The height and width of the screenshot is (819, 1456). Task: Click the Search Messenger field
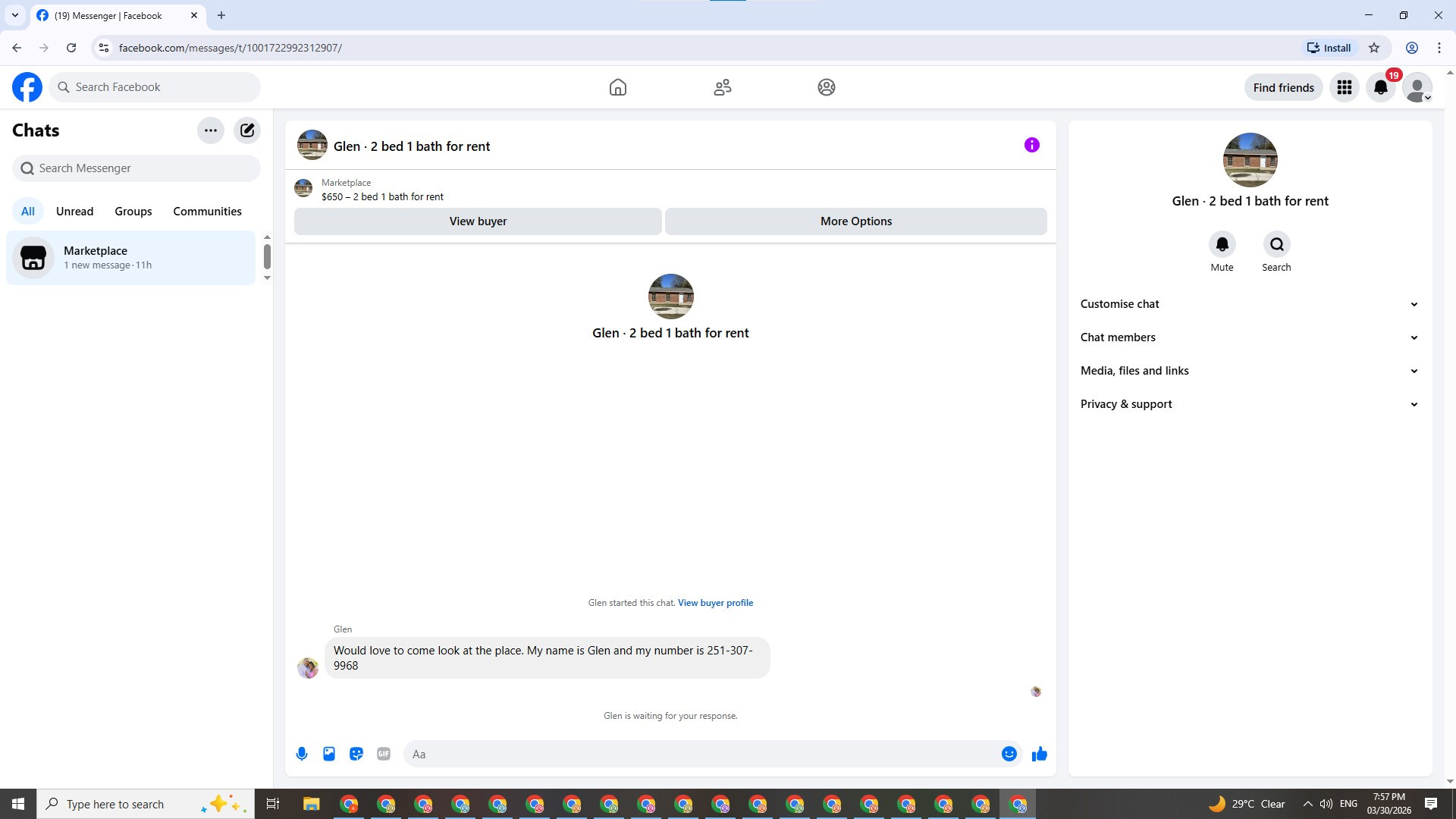tap(136, 168)
